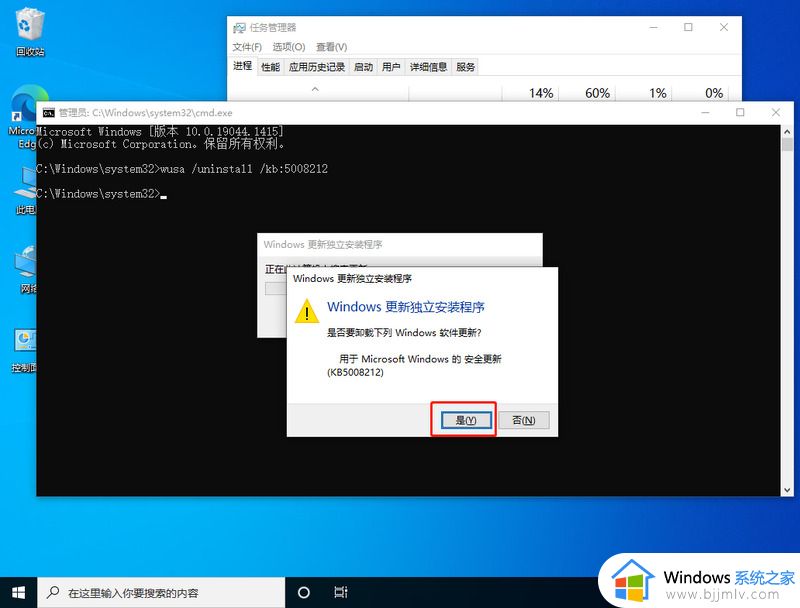Switch to the 用户 tab
Image resolution: width=800 pixels, height=608 pixels.
[391, 67]
